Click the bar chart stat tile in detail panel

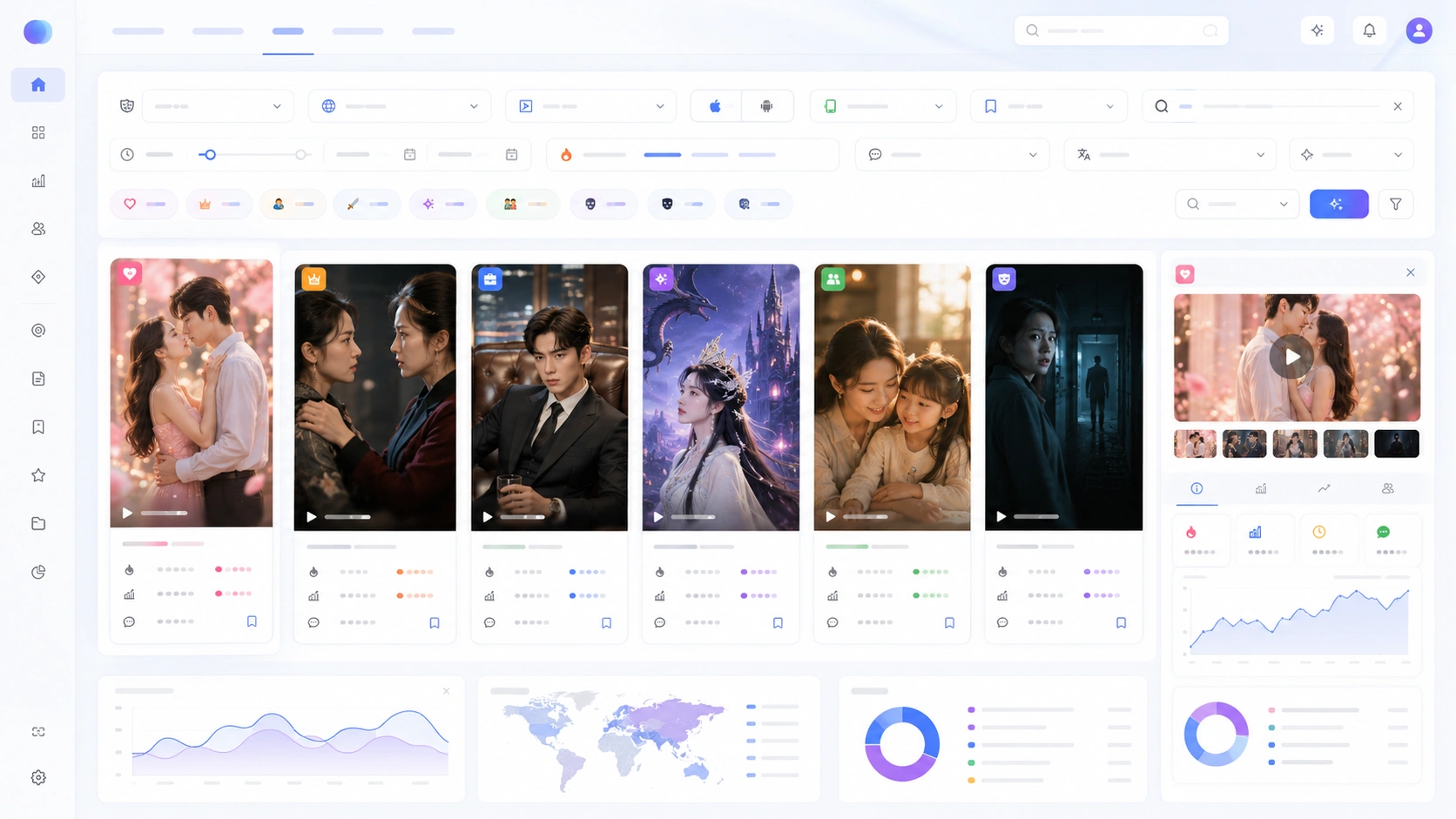(x=1263, y=539)
